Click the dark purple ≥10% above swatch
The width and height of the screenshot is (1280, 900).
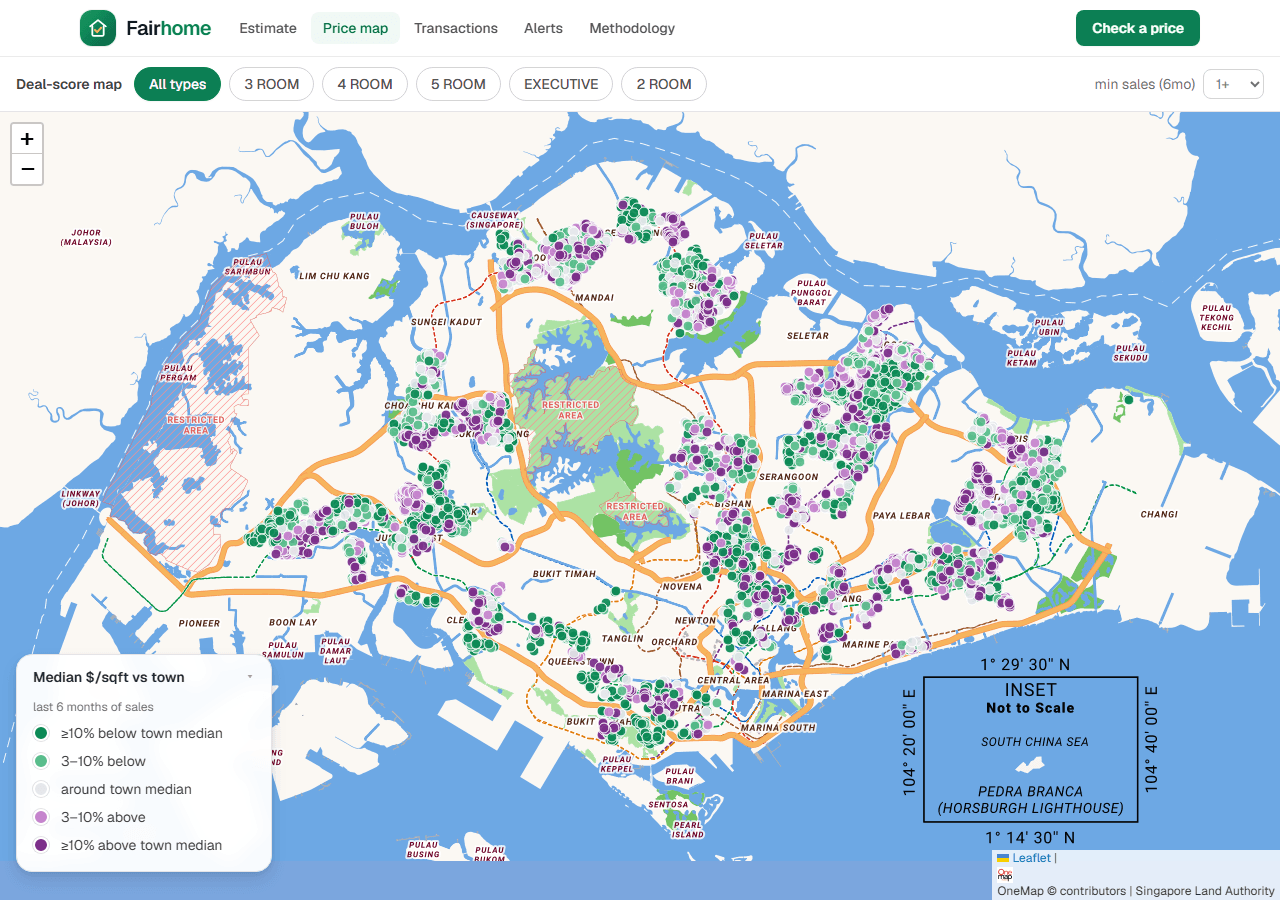(41, 845)
